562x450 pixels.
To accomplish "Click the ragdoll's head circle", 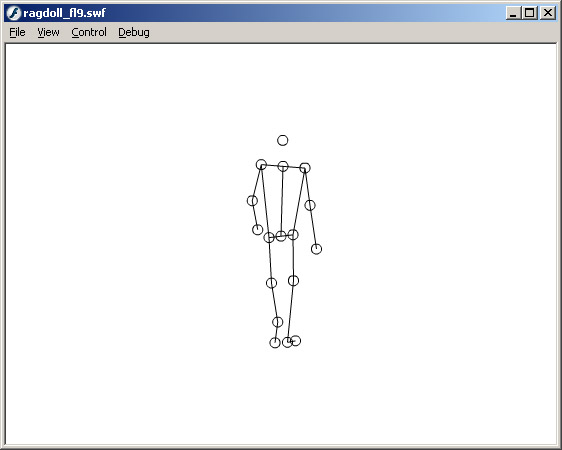I will pos(282,140).
